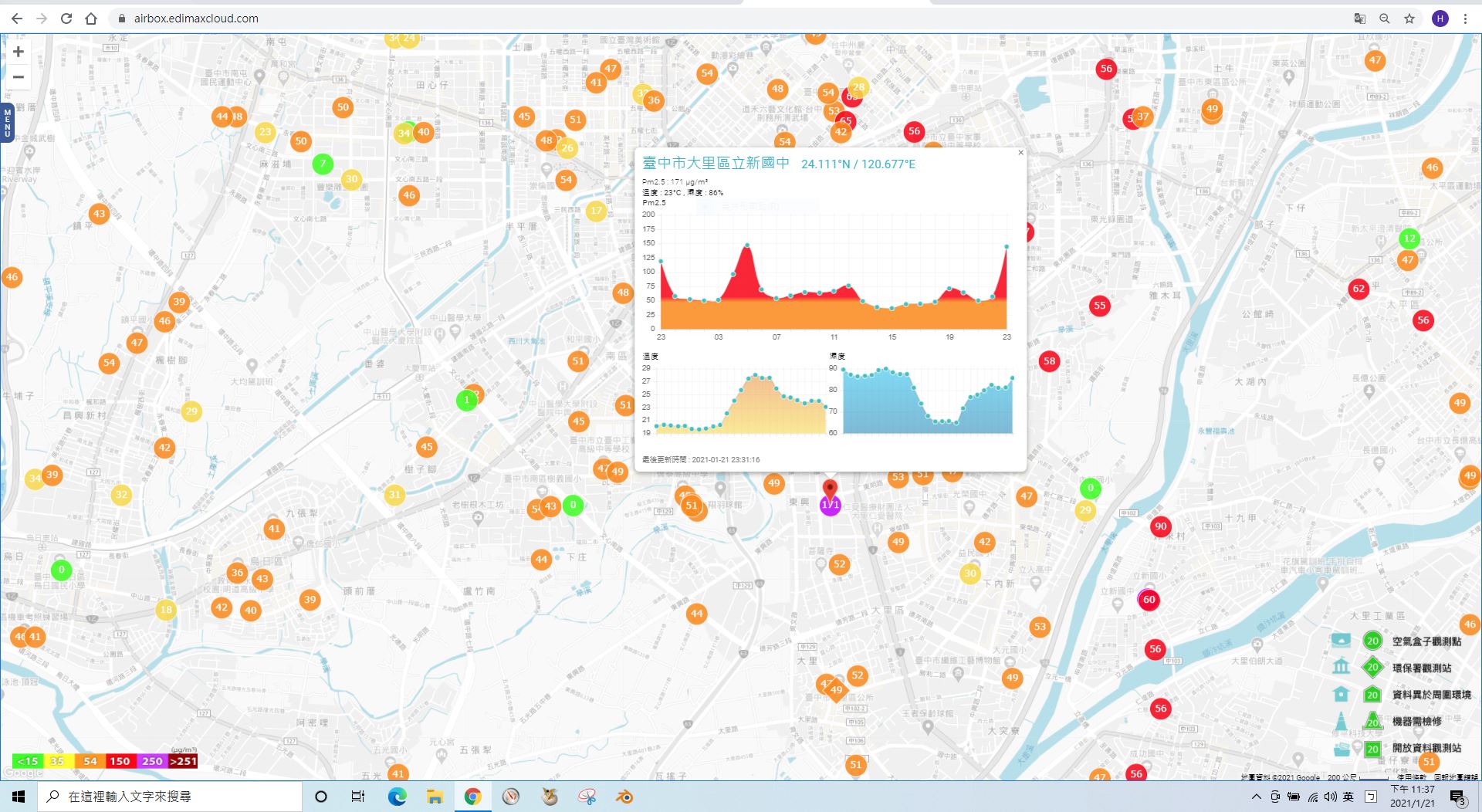Click the purple 171 station marker
This screenshot has height=812, width=1482.
830,505
